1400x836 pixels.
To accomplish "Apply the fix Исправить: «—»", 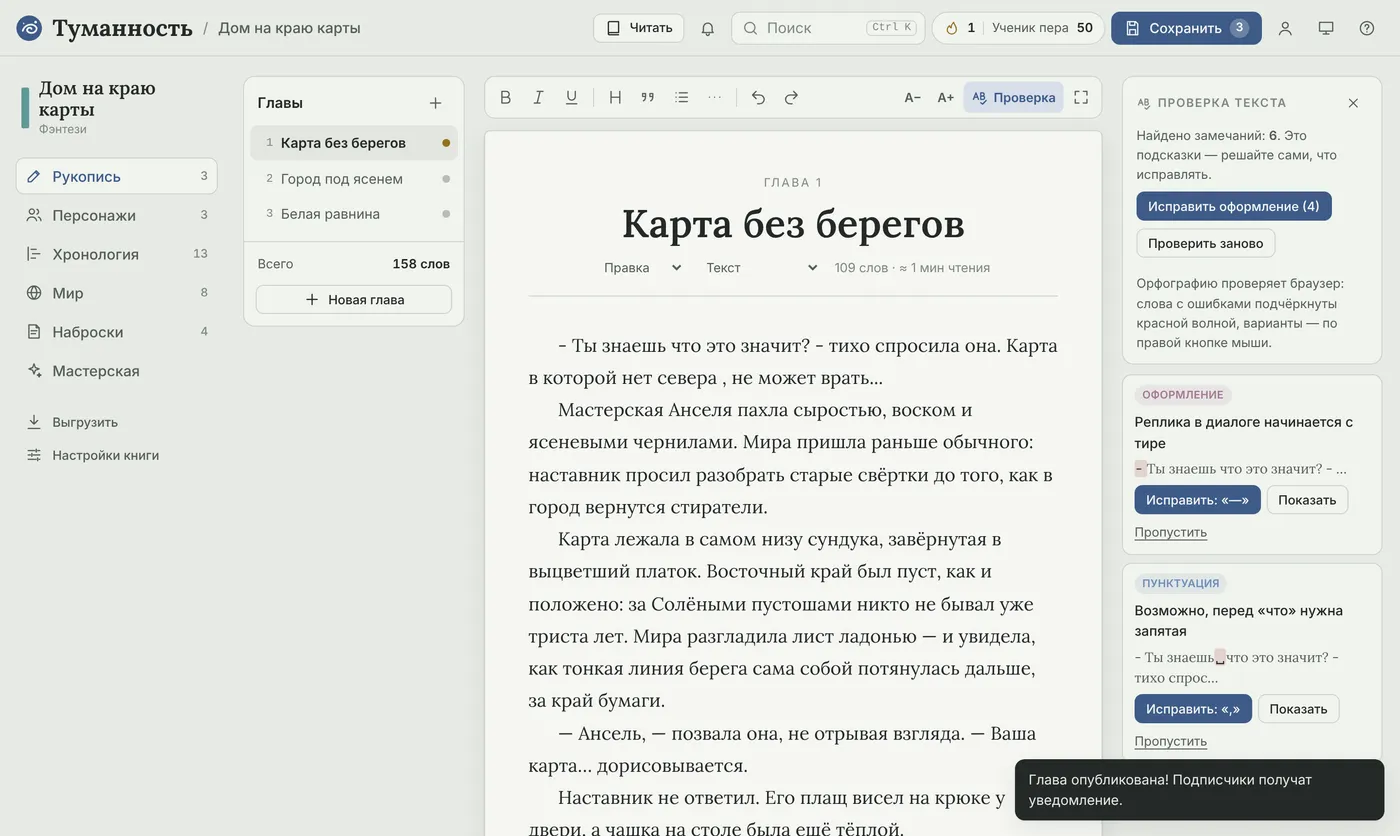I will point(1197,500).
